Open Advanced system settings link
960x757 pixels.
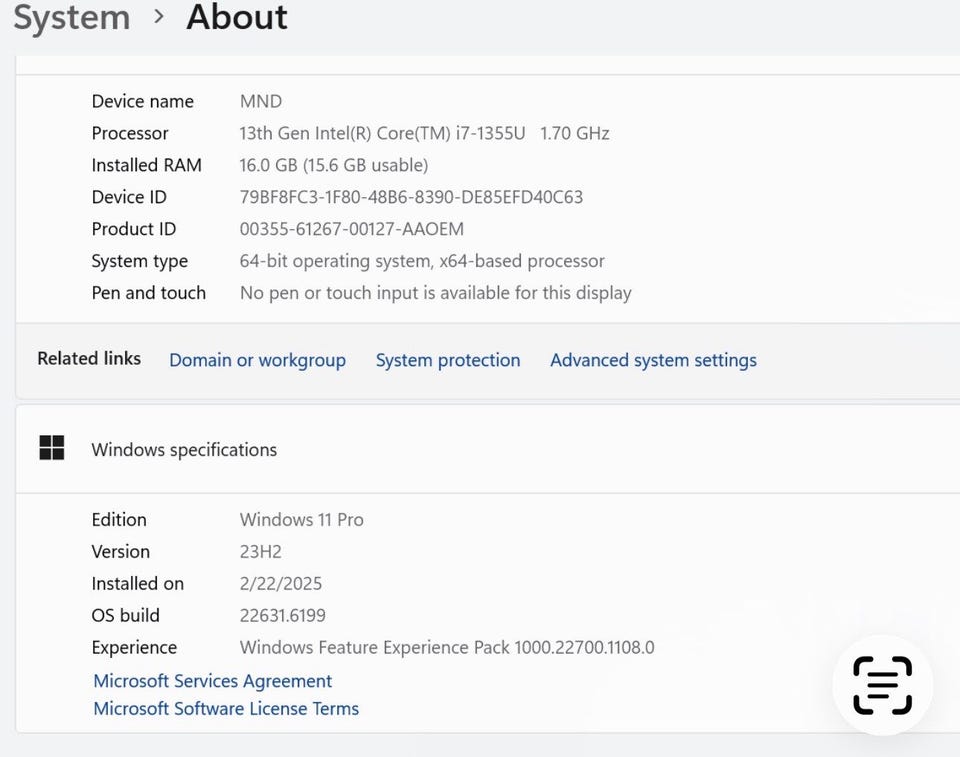[653, 360]
